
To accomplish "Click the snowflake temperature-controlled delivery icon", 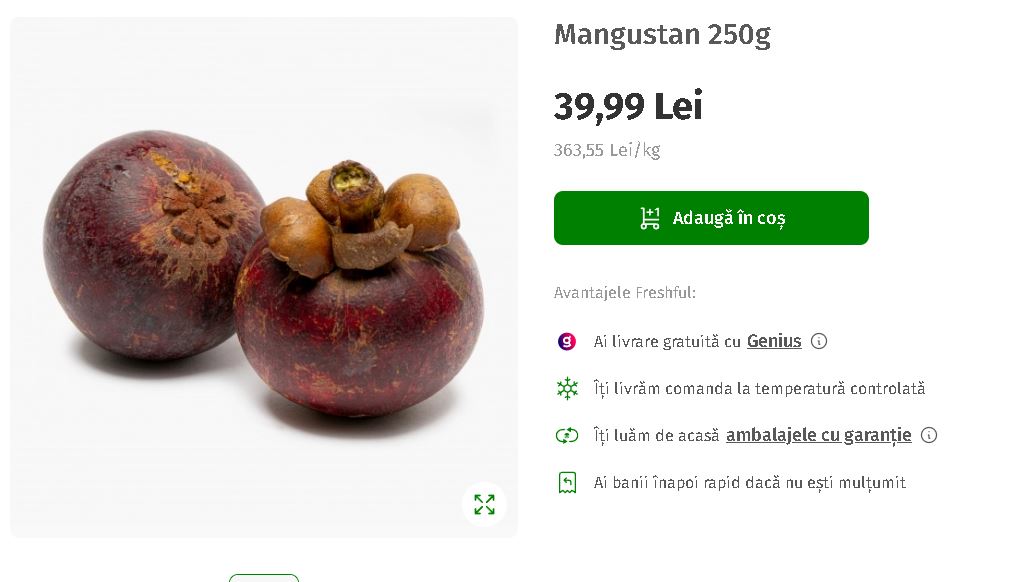I will tap(567, 388).
